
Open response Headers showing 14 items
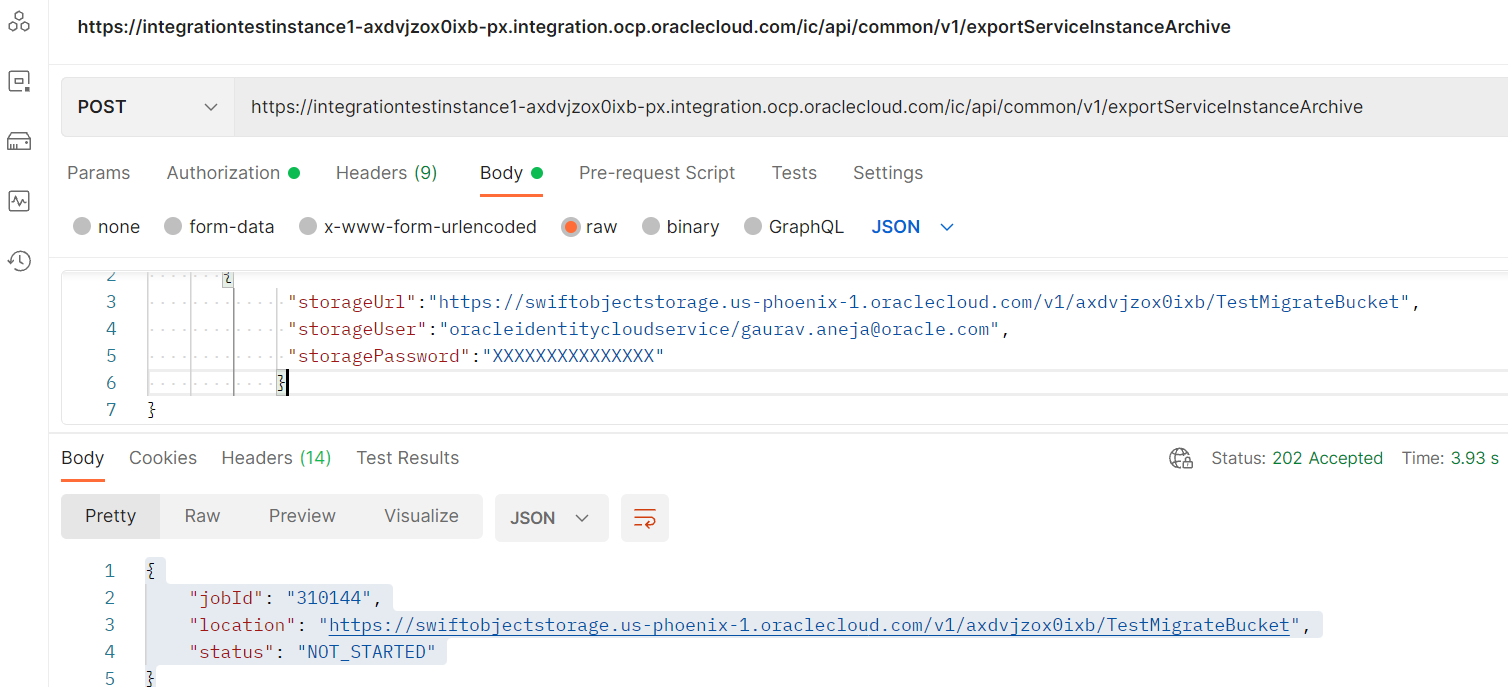point(276,457)
